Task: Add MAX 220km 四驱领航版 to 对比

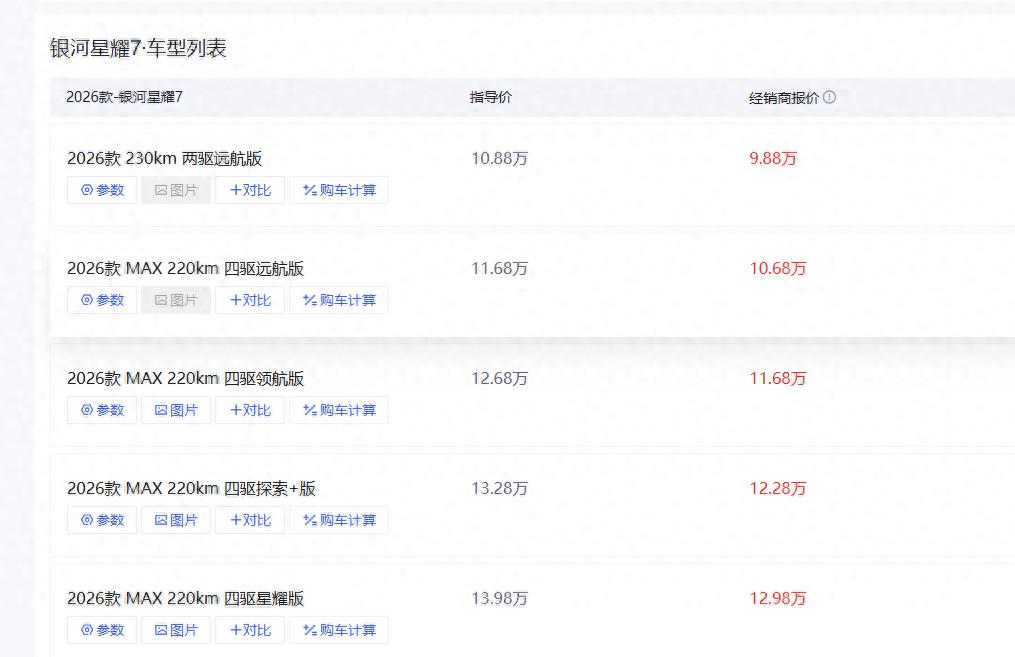Action: [x=250, y=410]
